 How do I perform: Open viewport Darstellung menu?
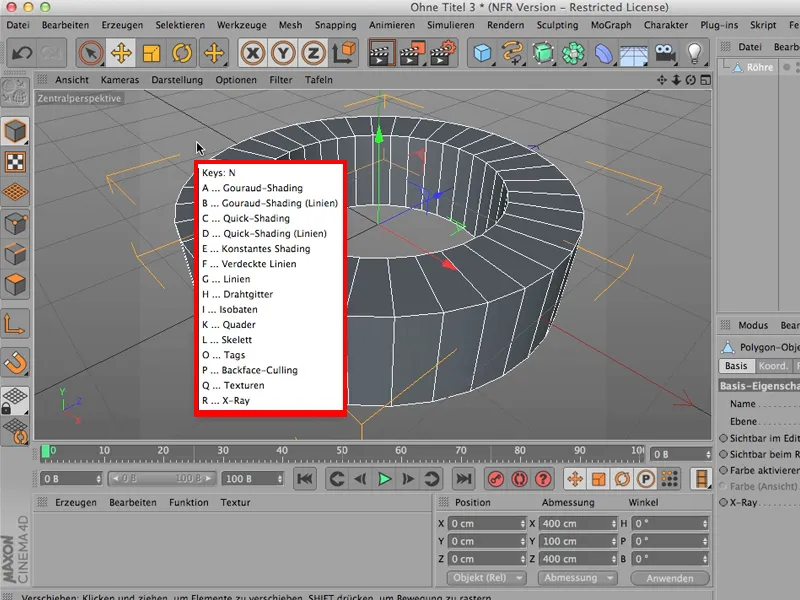click(x=177, y=80)
